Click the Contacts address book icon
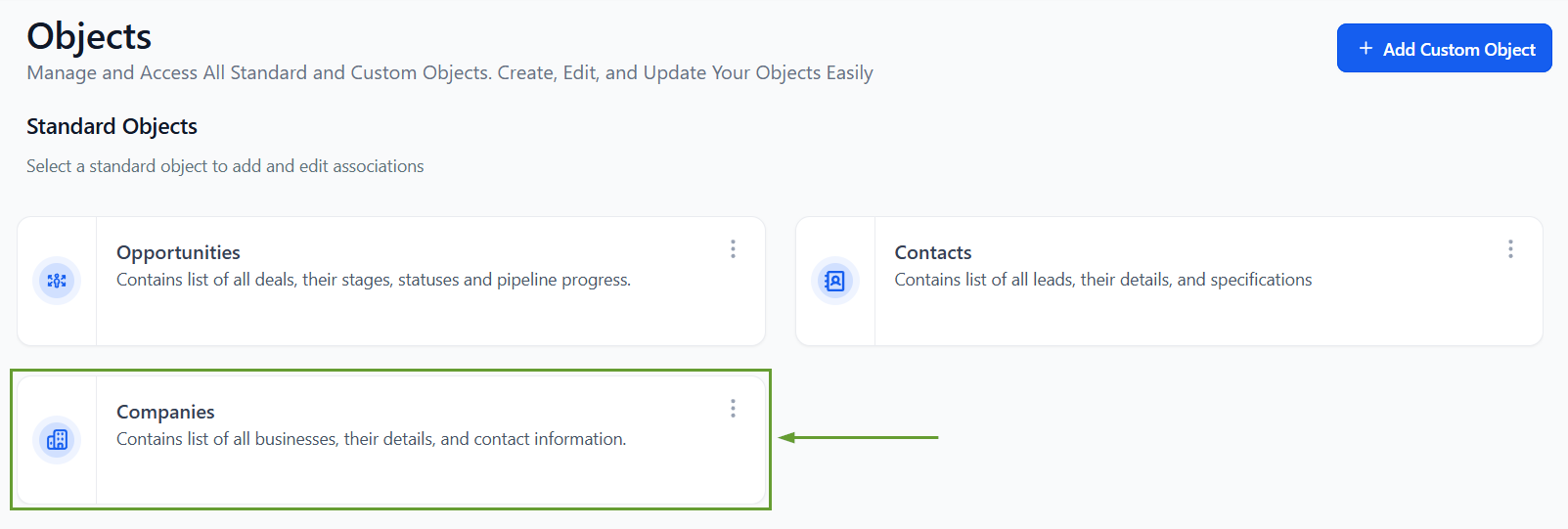 835,281
